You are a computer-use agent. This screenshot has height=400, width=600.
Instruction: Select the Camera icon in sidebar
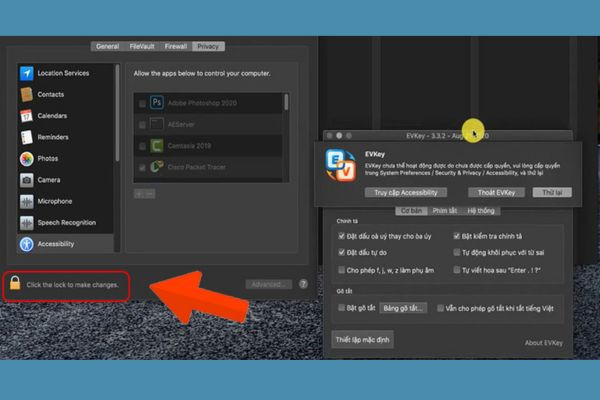[x=27, y=180]
